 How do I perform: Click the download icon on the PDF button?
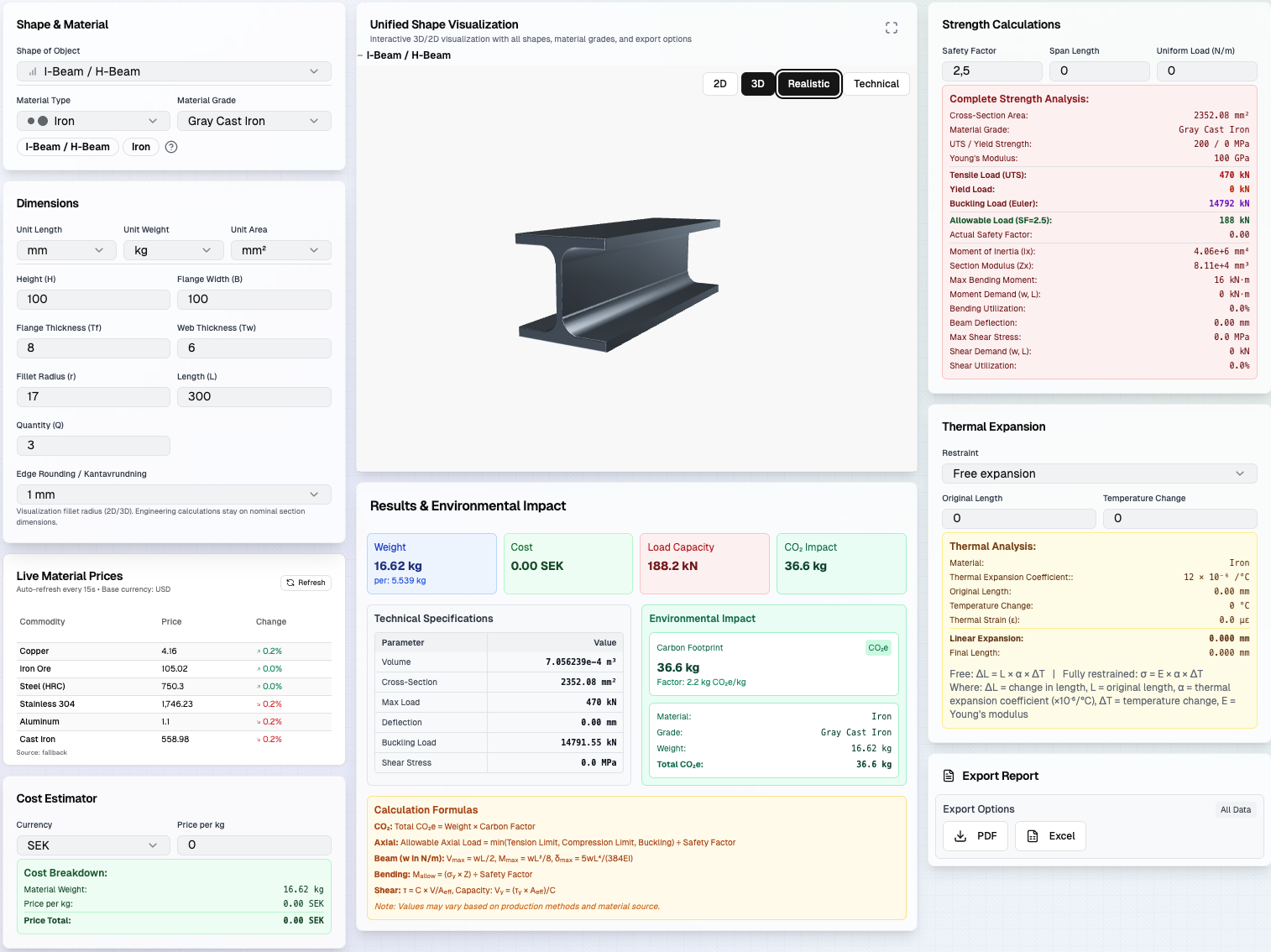[960, 836]
